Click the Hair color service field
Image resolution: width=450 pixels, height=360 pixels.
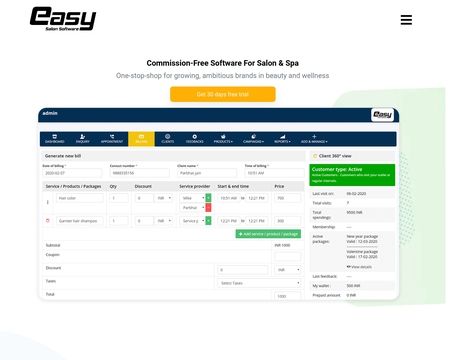80,198
